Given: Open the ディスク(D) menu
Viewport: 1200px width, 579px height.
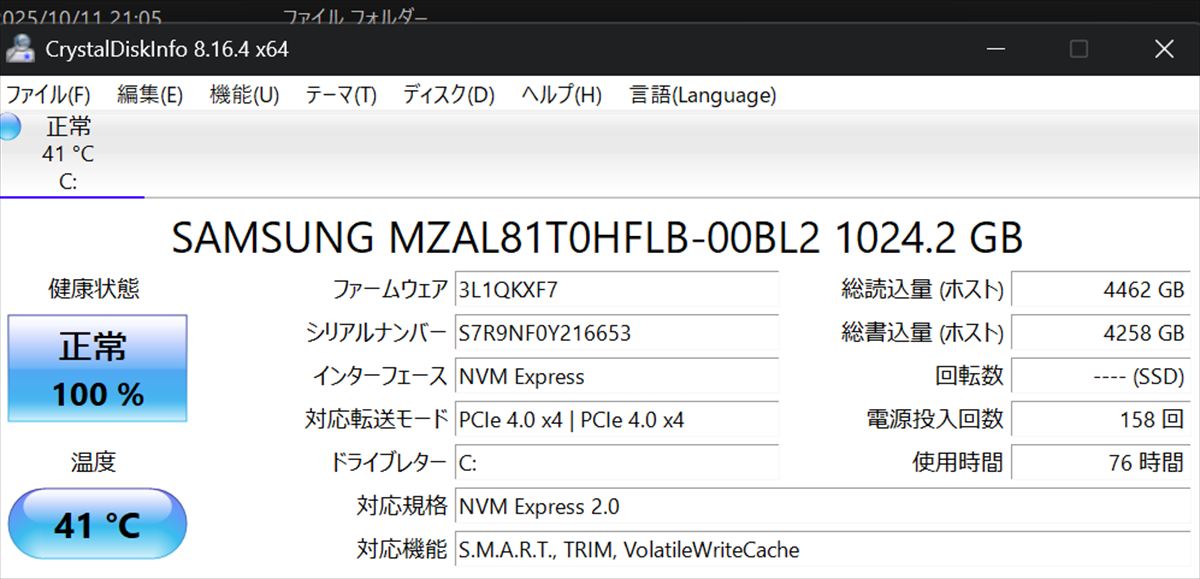Looking at the screenshot, I should 448,95.
